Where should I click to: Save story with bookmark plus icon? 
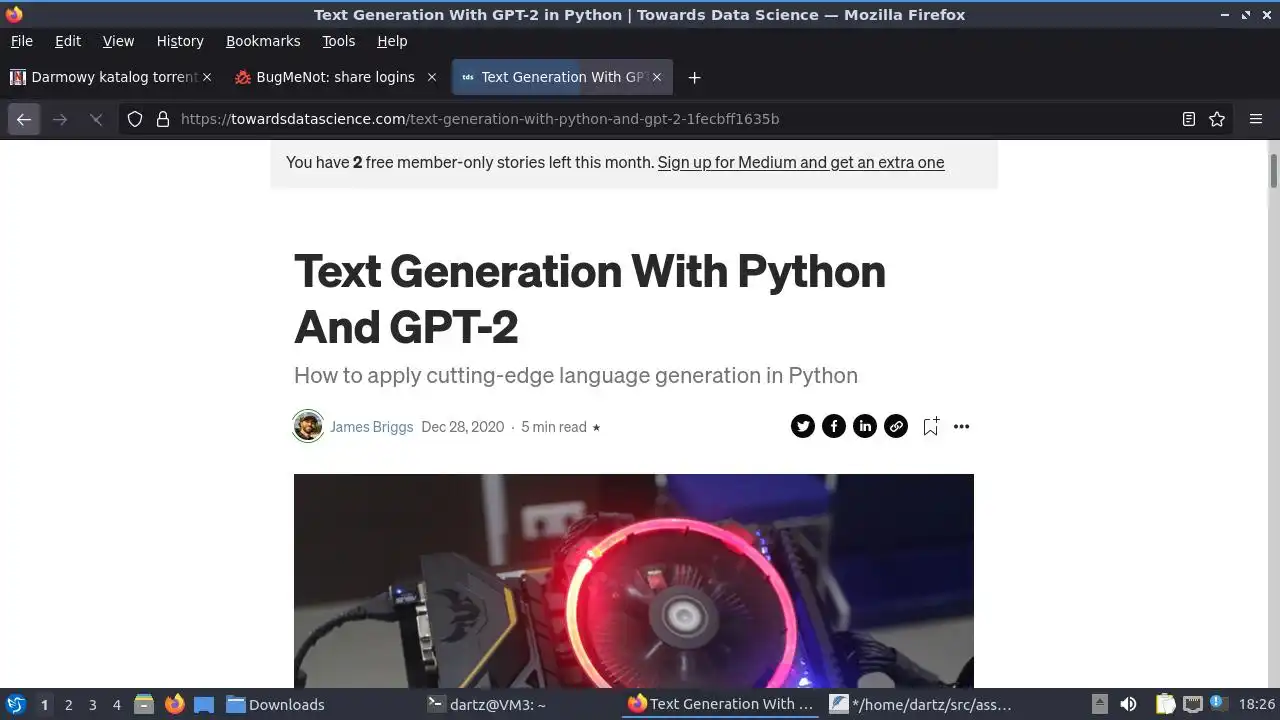pyautogui.click(x=930, y=427)
